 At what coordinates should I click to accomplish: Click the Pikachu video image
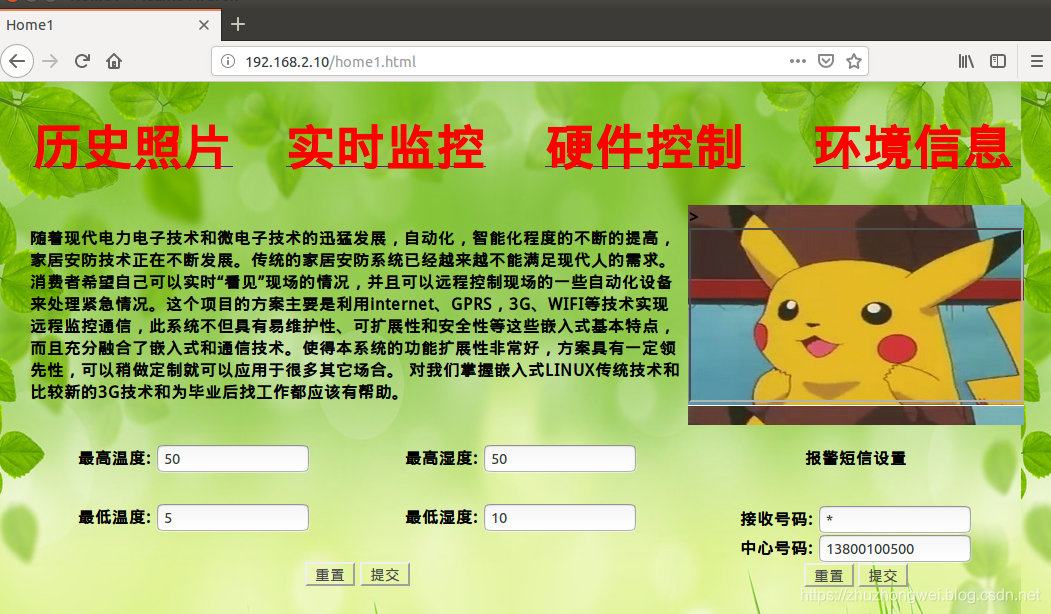point(856,315)
